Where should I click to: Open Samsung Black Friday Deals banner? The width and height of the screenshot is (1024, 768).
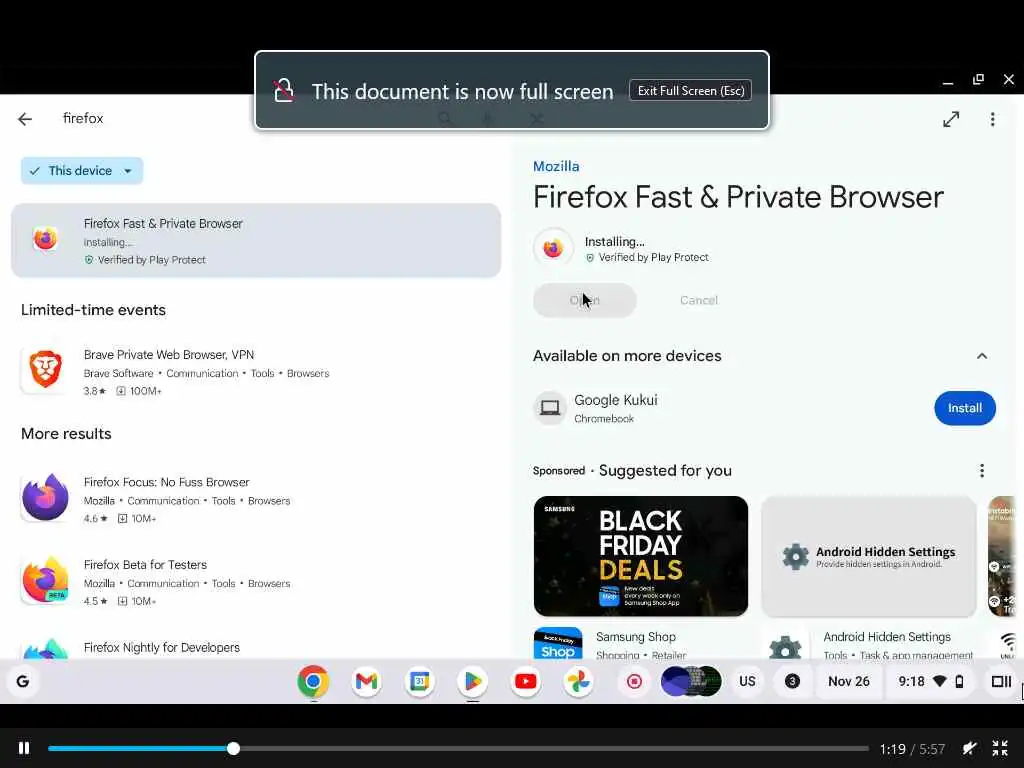click(641, 556)
